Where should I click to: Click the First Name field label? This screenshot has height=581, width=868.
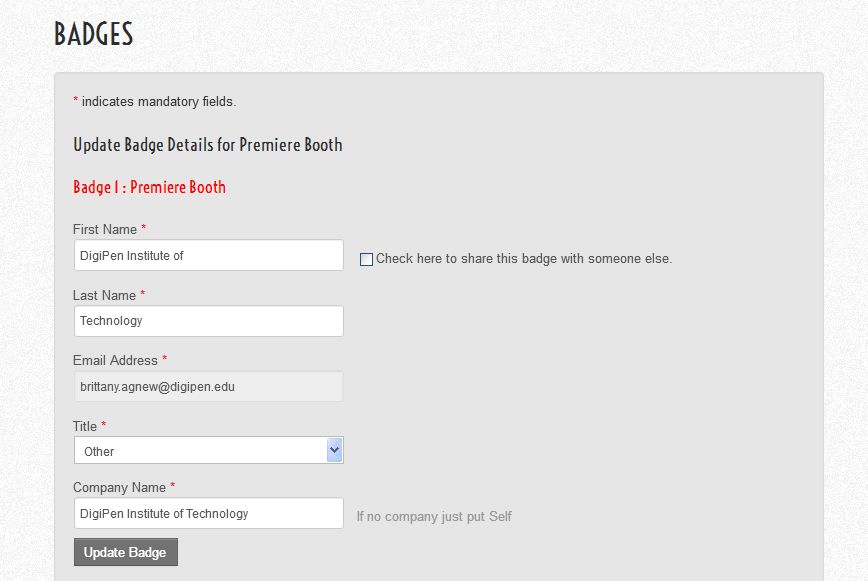coord(105,229)
